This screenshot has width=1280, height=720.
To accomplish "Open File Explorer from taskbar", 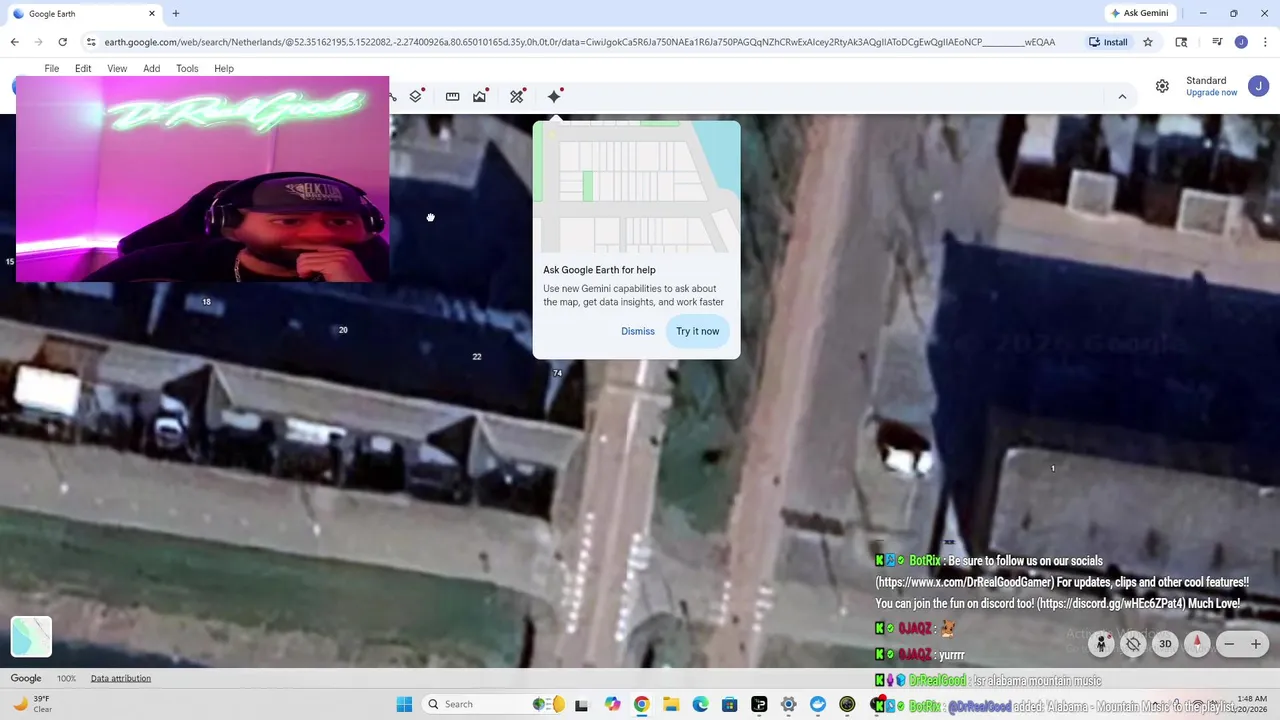I will point(671,704).
